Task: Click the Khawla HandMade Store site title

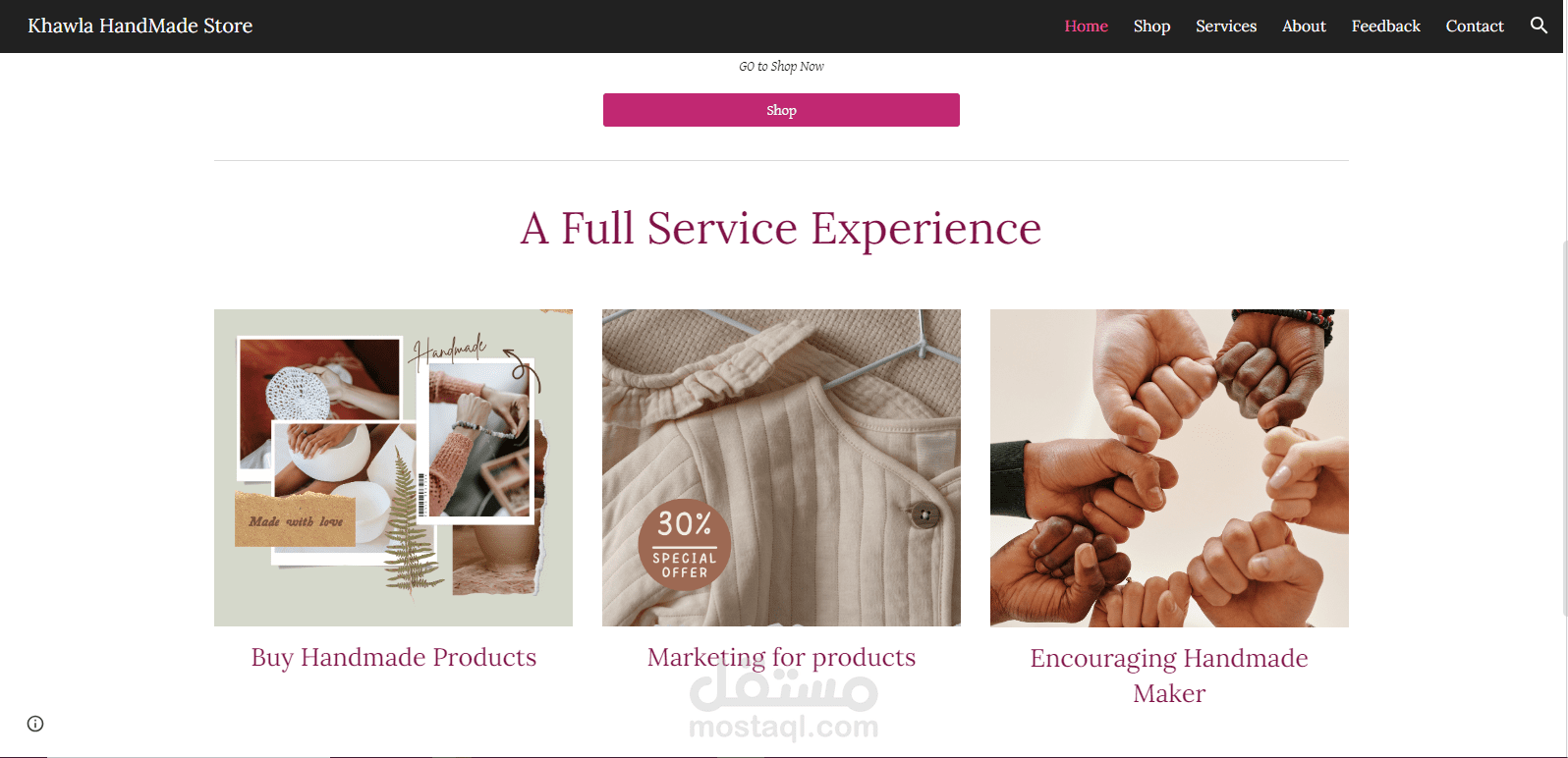Action: pyautogui.click(x=140, y=26)
